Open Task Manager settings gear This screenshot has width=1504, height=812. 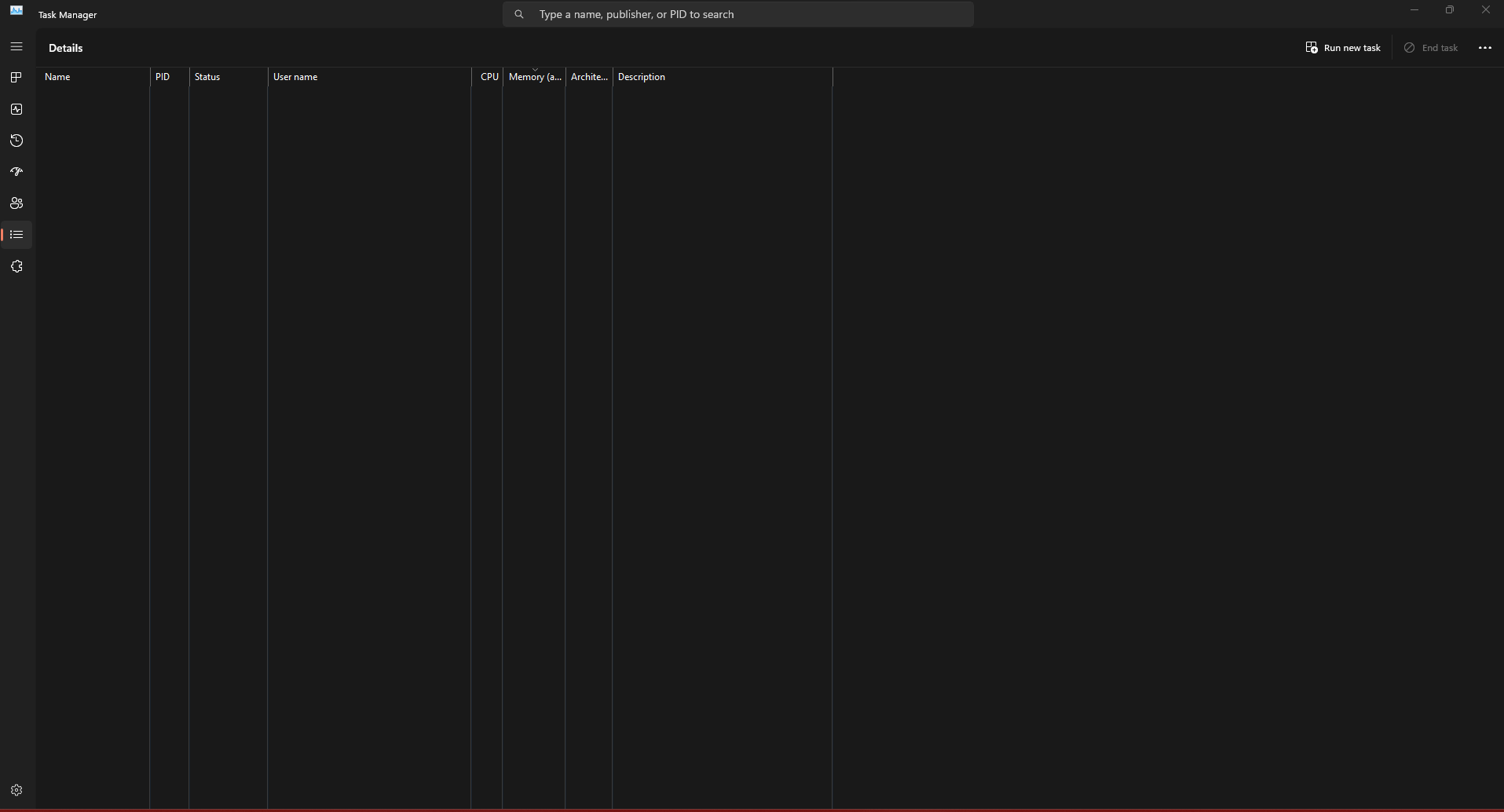[x=16, y=790]
